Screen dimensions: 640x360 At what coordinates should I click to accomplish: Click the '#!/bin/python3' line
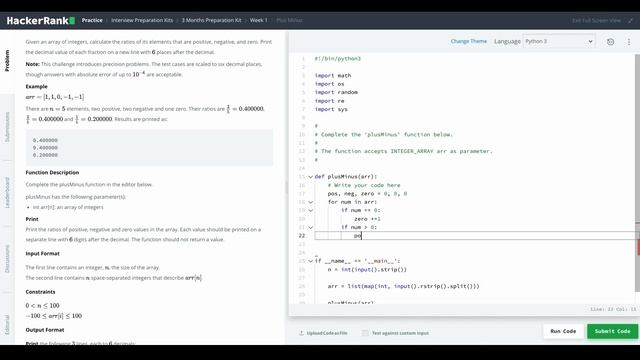[338, 59]
